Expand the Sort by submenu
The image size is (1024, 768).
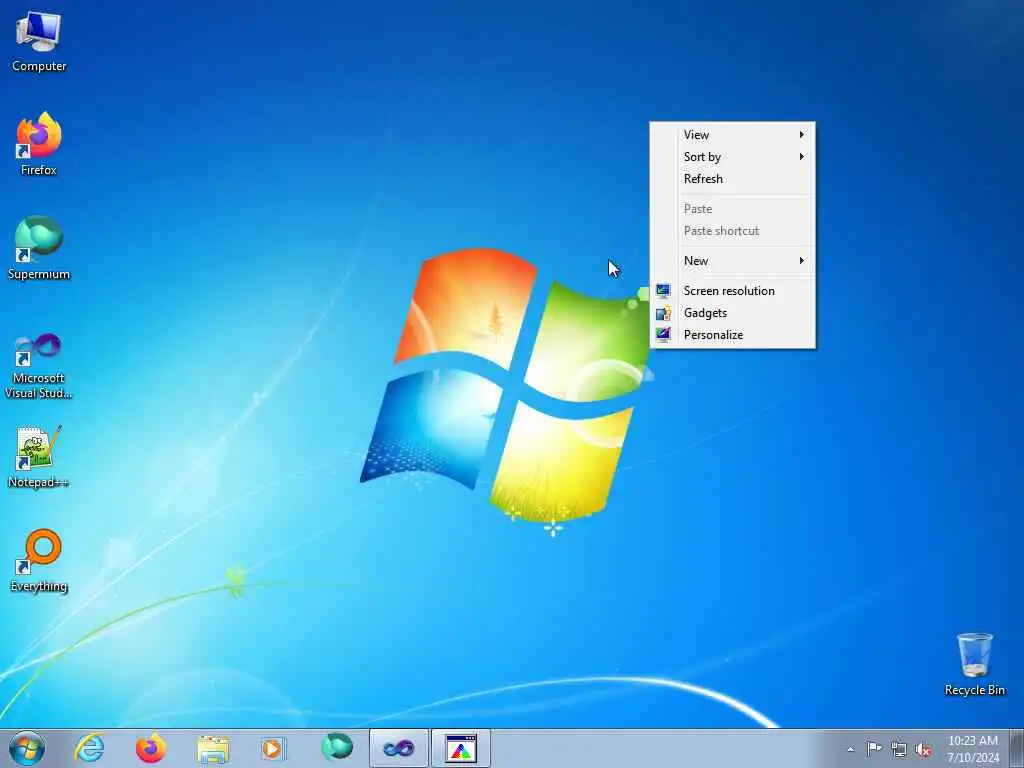[x=732, y=157]
